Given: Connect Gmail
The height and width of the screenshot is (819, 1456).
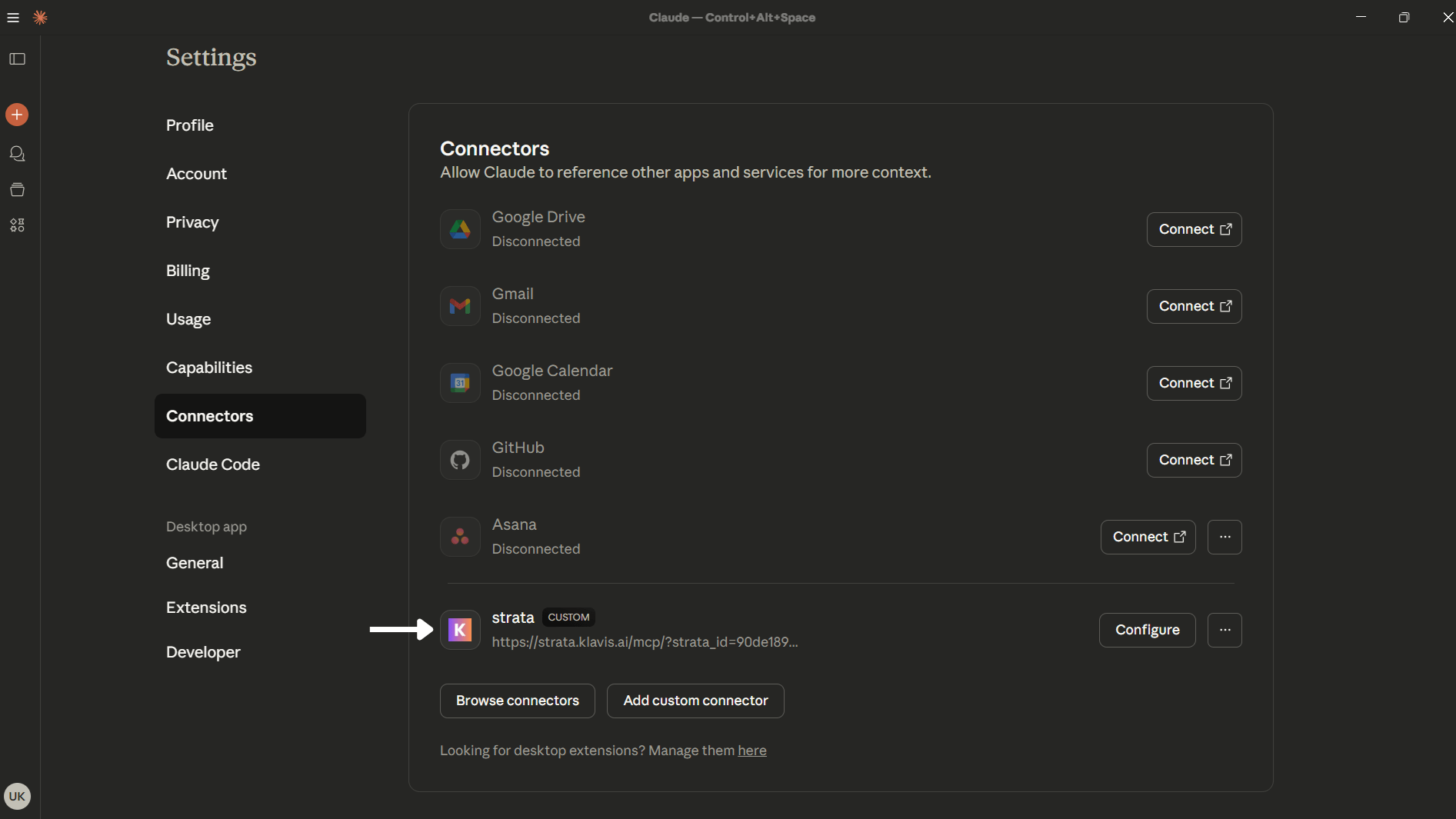Looking at the screenshot, I should (x=1194, y=306).
